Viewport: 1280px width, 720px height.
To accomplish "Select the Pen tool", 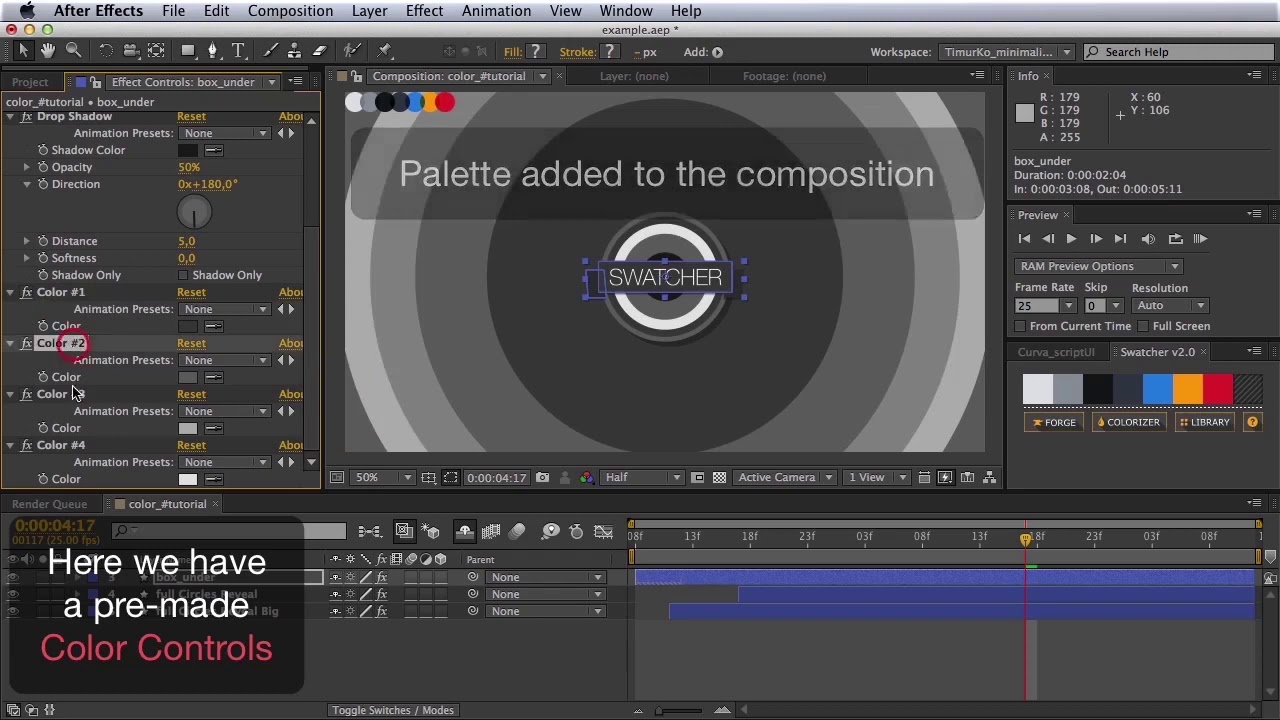I will (x=213, y=51).
